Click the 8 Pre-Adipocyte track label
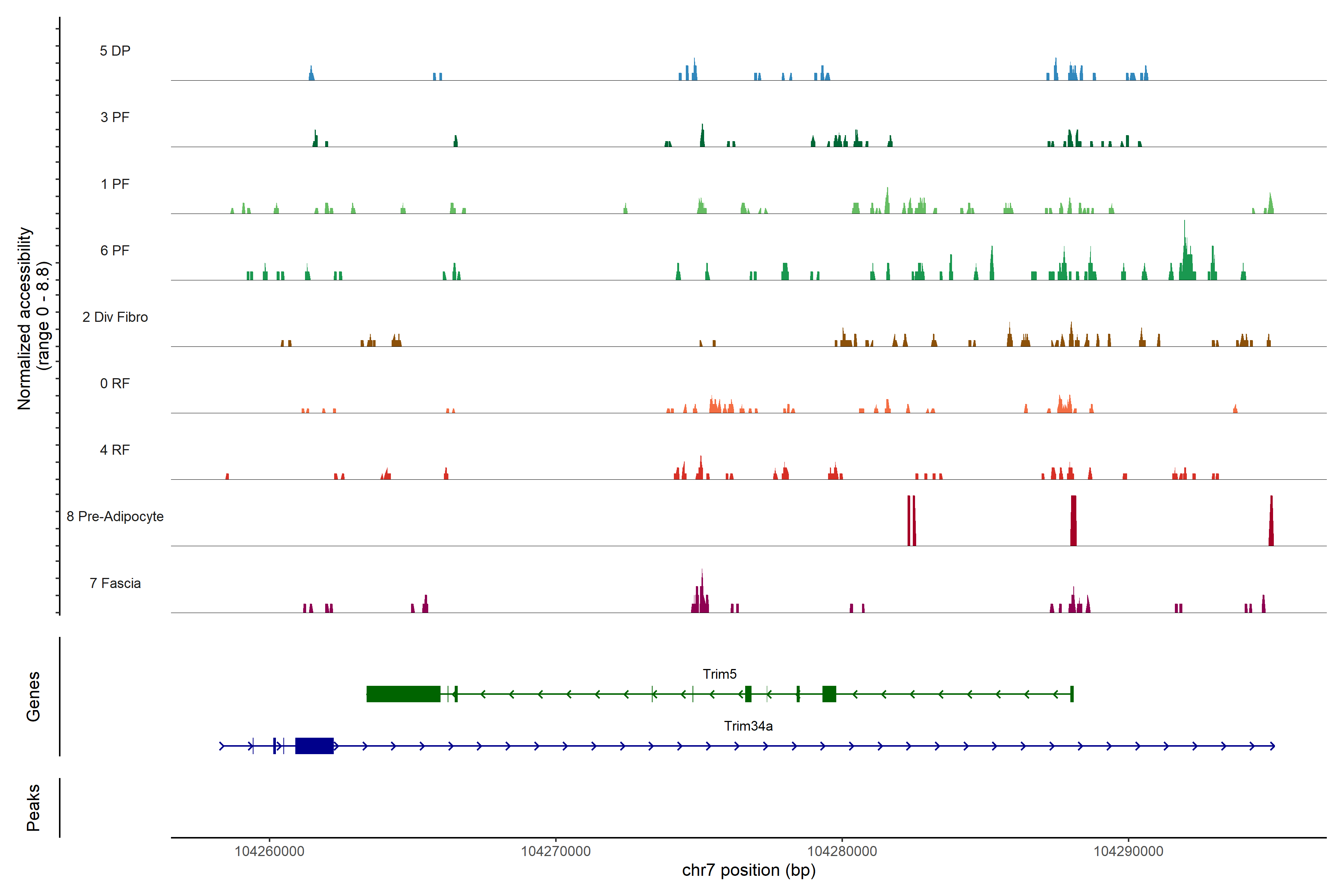The image size is (1344, 896). coord(115,517)
